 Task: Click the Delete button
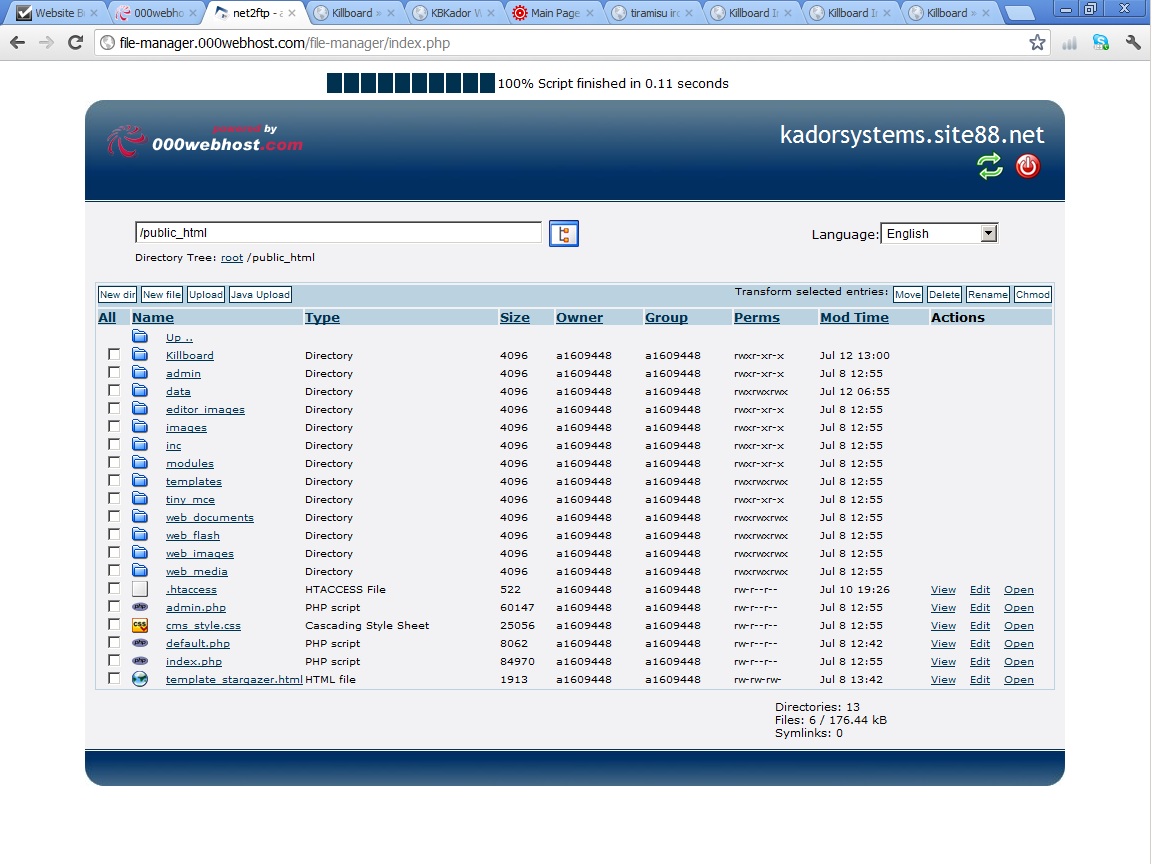pos(944,295)
